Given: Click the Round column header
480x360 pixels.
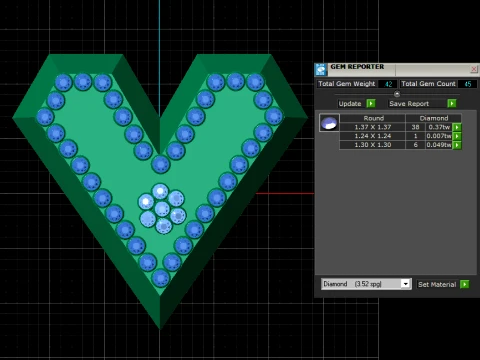Looking at the screenshot, I should 373,118.
